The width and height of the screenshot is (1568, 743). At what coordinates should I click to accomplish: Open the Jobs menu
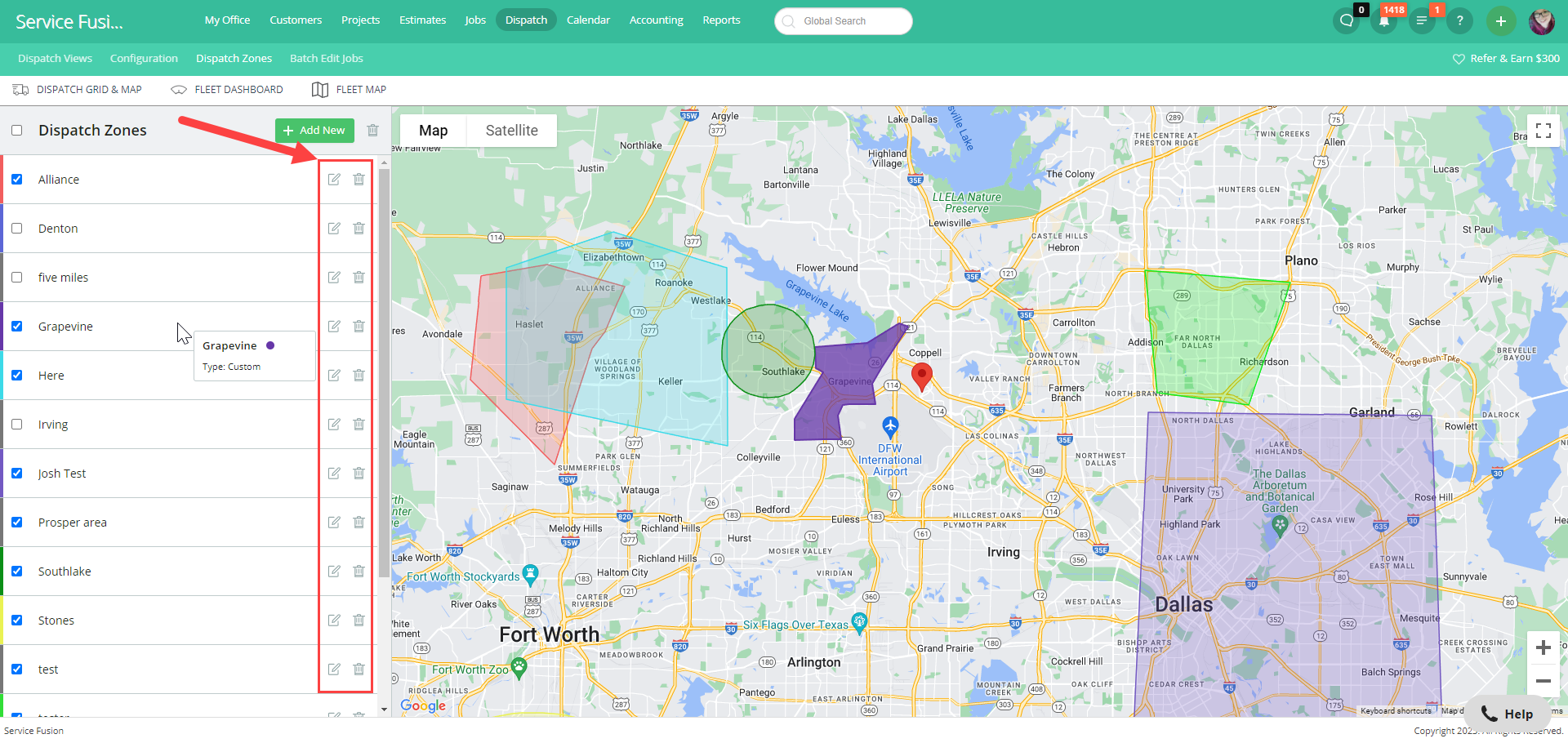click(x=475, y=20)
